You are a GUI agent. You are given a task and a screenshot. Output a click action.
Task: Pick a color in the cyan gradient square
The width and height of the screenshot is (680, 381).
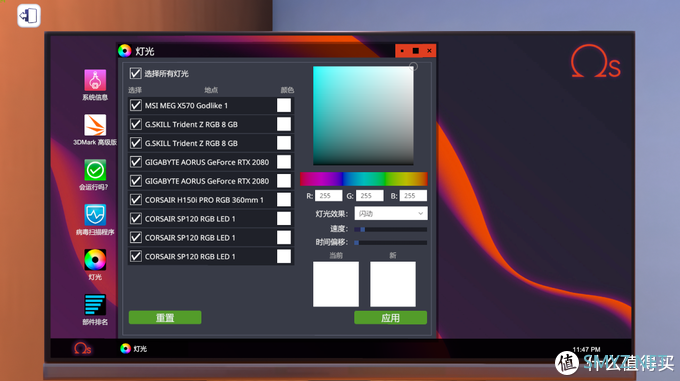(363, 115)
